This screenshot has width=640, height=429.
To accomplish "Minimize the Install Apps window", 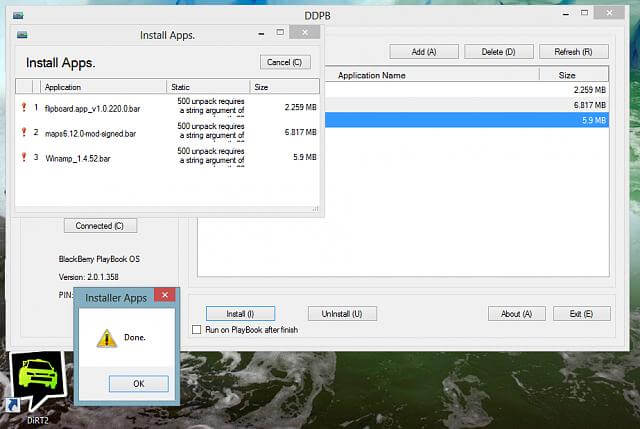I will click(261, 33).
